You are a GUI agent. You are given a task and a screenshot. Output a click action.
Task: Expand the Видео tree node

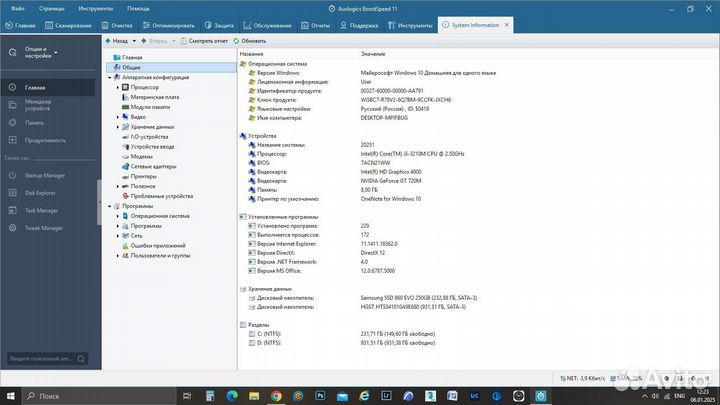118,117
